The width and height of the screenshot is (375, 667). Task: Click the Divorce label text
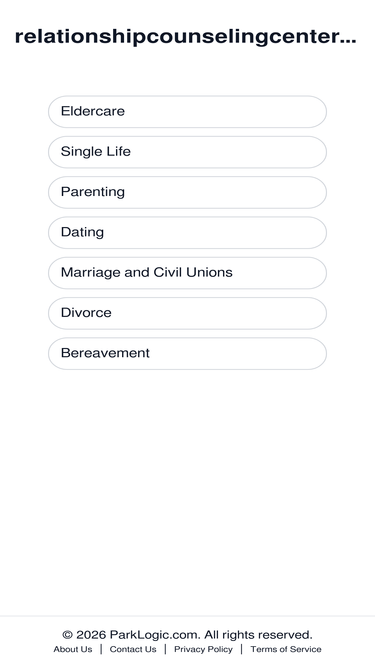tap(86, 313)
